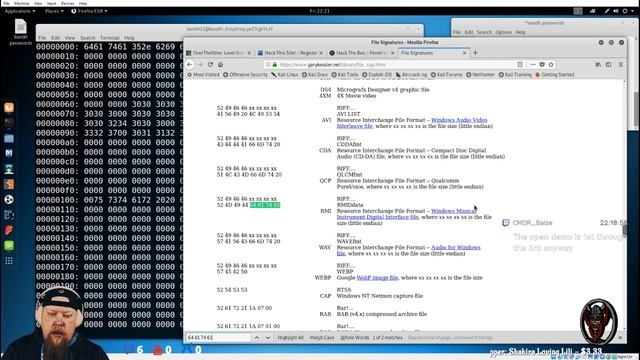Toggle Match Case in the find bar
The height and width of the screenshot is (360, 640).
pyautogui.click(x=322, y=338)
